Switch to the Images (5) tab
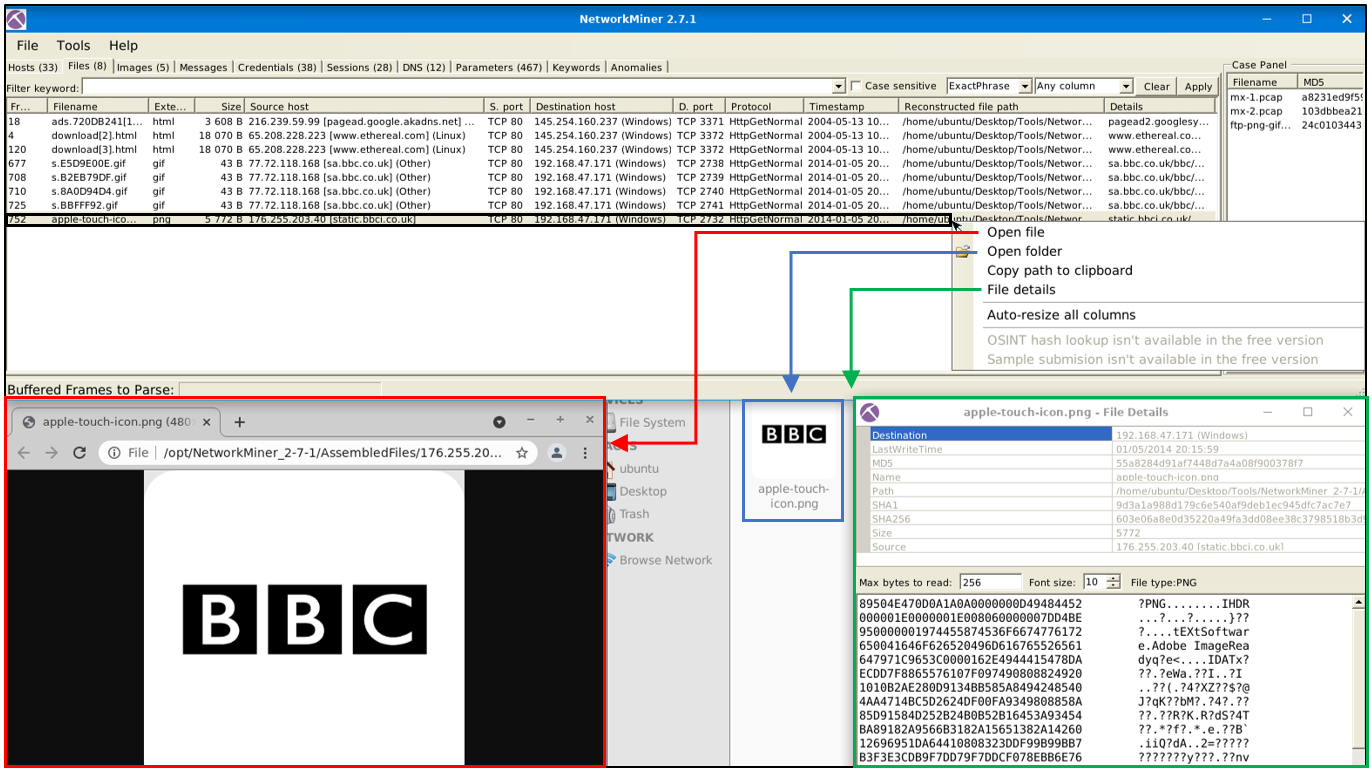This screenshot has height=772, width=1372. (x=143, y=67)
